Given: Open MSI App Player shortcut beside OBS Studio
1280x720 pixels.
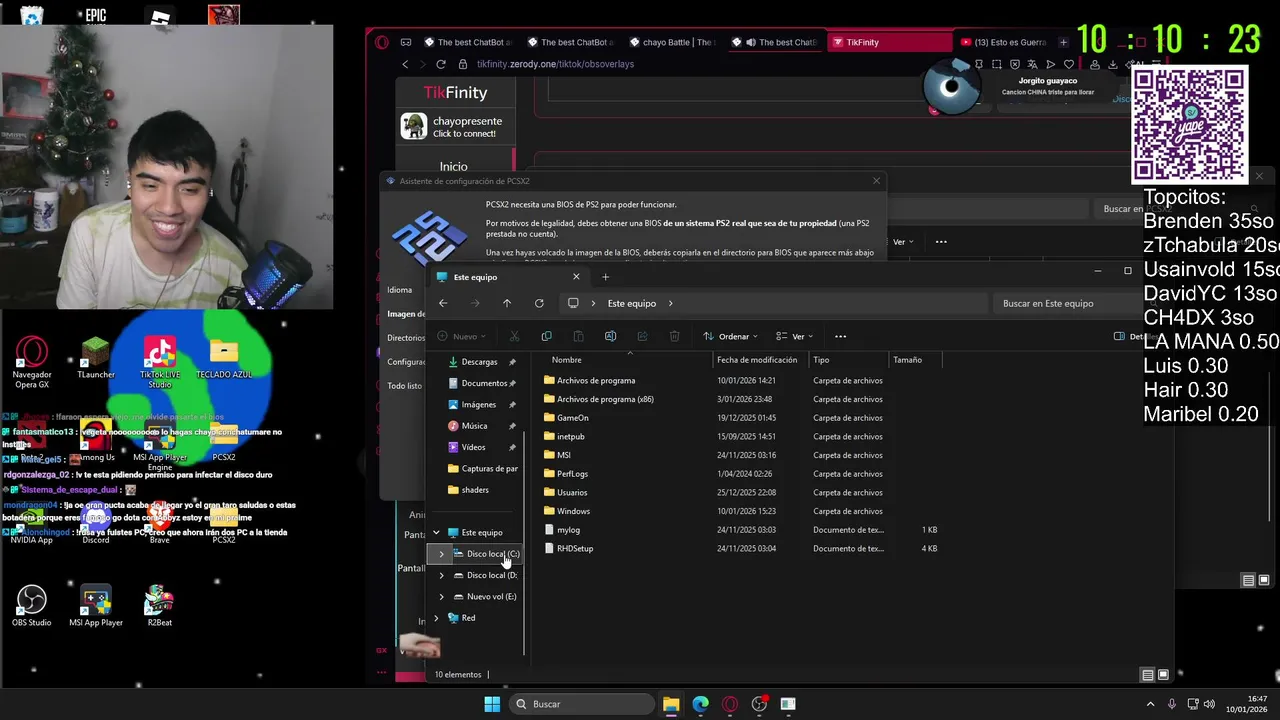Looking at the screenshot, I should [96, 606].
